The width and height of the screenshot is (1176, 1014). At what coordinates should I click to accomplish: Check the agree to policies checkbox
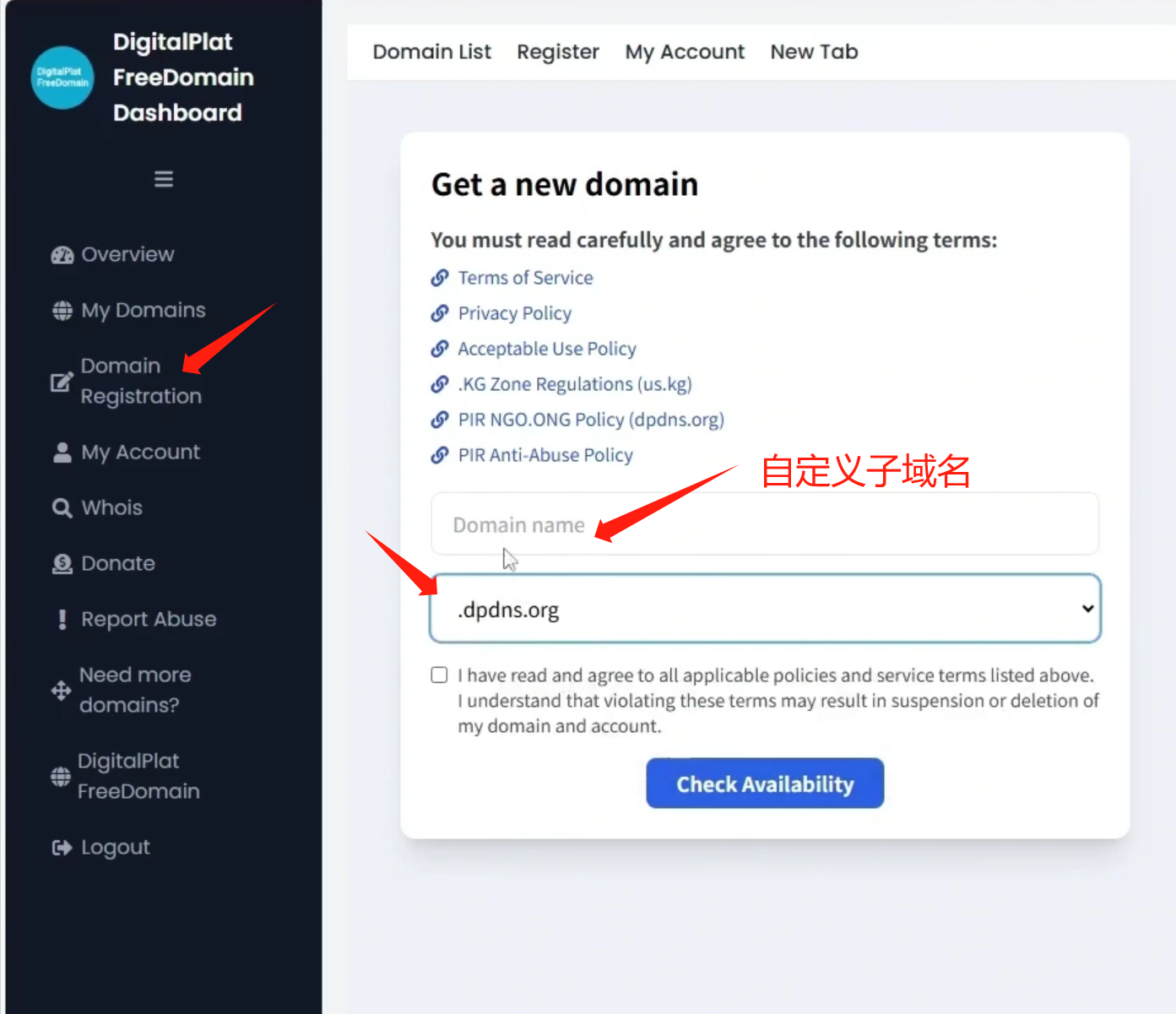point(439,675)
